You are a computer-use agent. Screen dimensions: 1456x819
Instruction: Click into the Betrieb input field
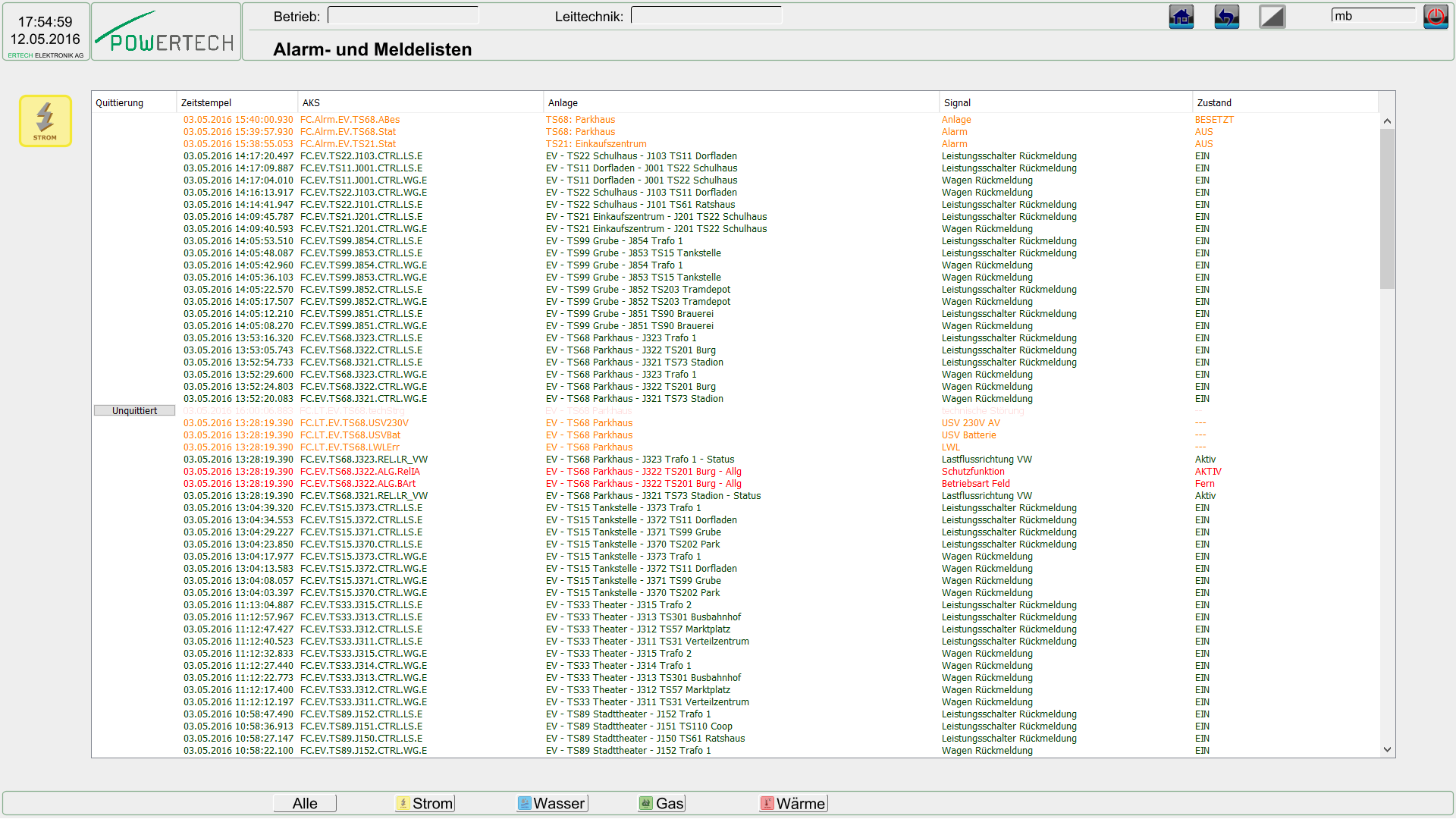click(403, 16)
